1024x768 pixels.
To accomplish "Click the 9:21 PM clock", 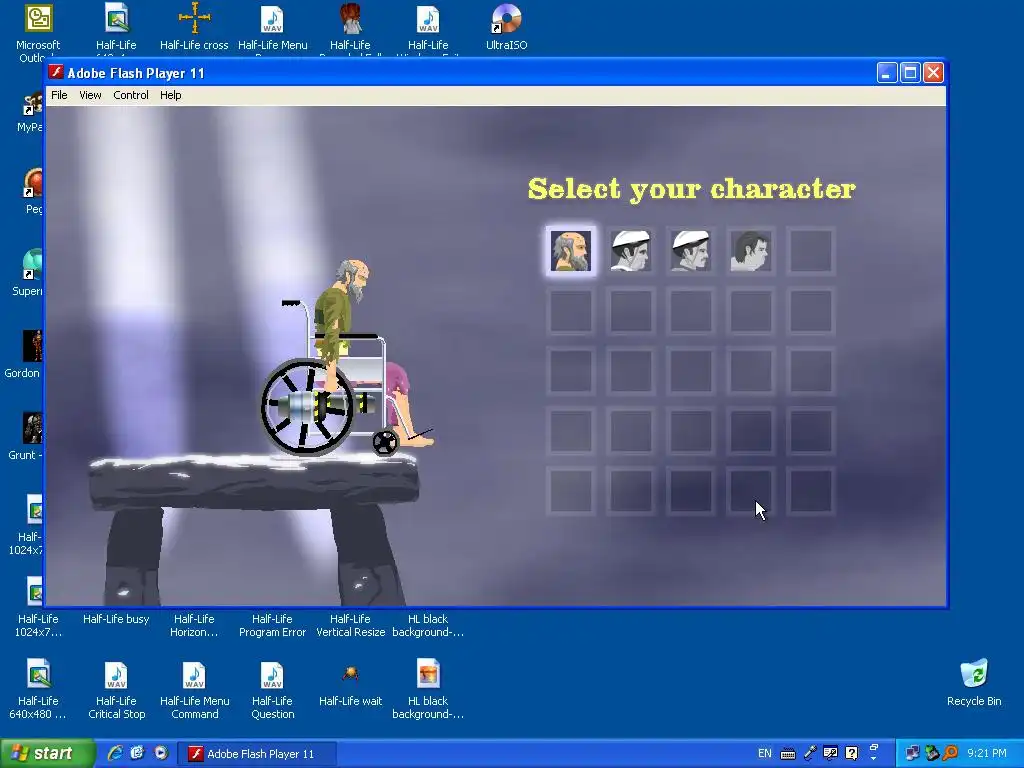I will click(x=987, y=754).
